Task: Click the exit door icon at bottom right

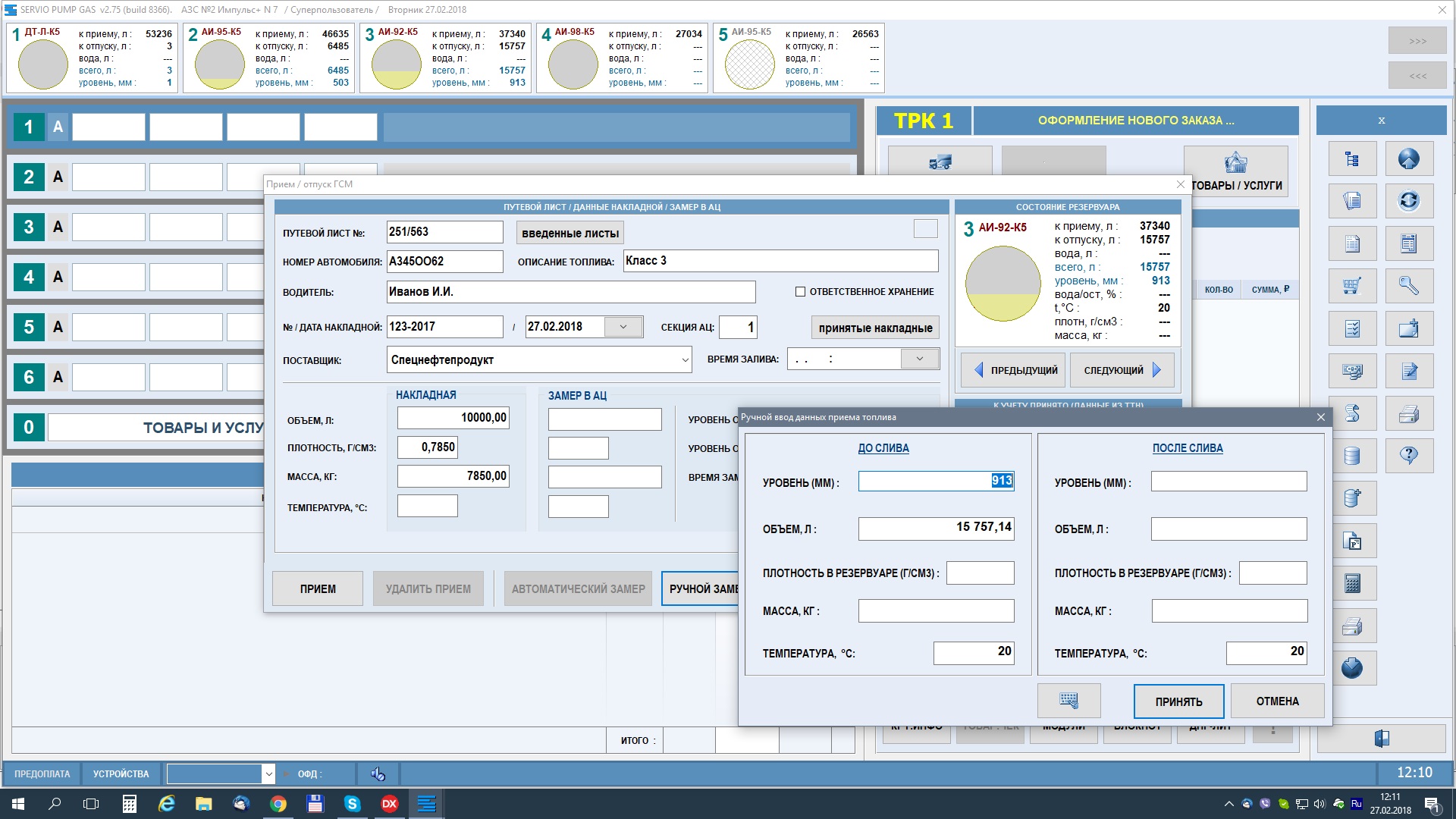Action: [x=1381, y=738]
